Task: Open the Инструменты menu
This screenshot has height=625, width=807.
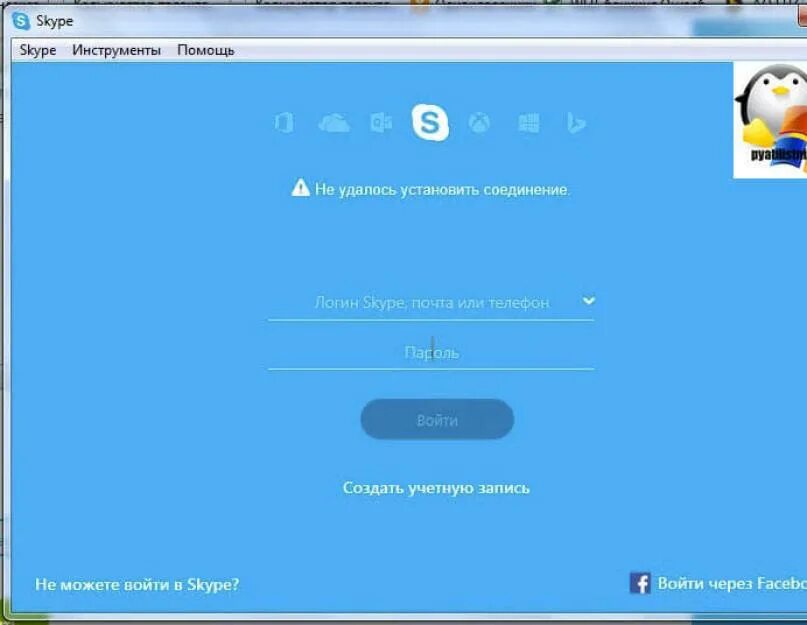Action: coord(116,50)
